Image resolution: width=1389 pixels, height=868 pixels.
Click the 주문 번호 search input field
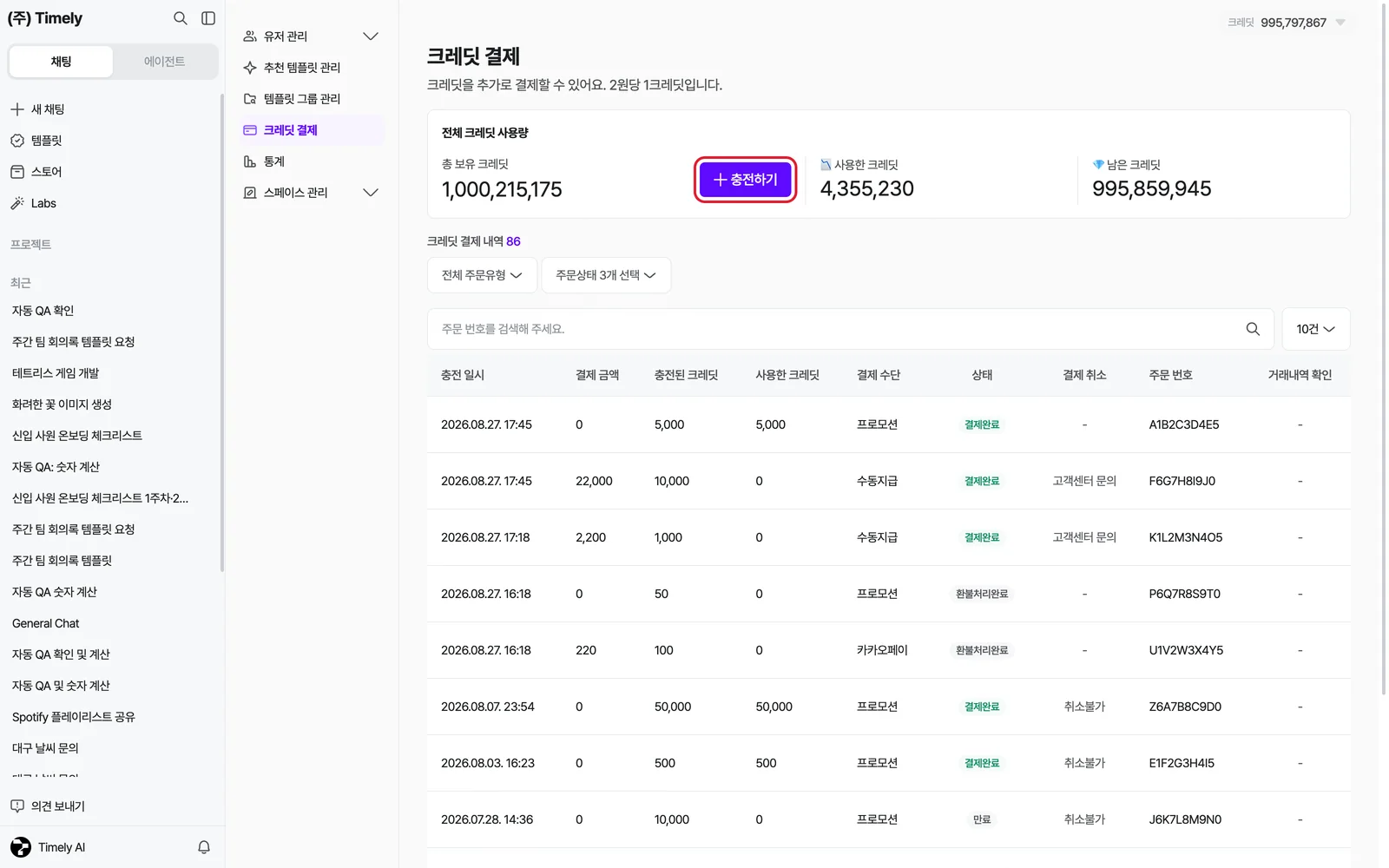pos(850,329)
